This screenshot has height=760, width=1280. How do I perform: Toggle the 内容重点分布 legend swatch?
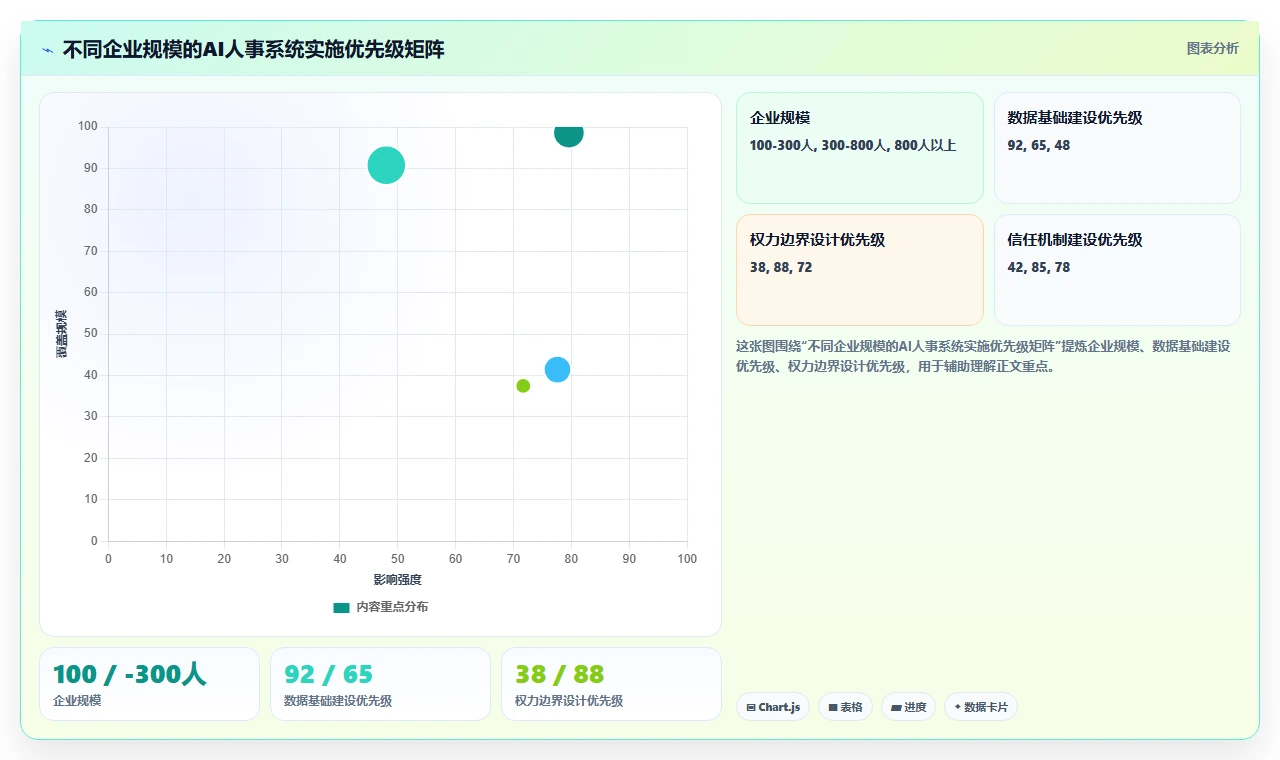(341, 607)
